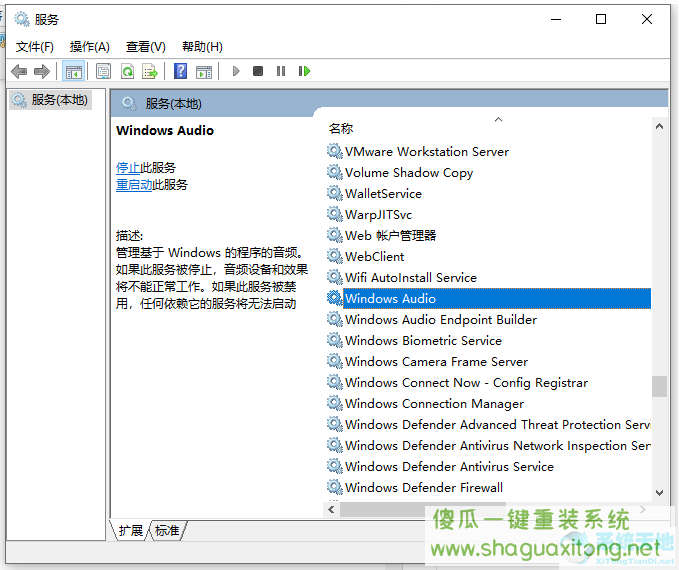Select Windows Audio Endpoint Builder
This screenshot has height=570, width=679.
[441, 320]
